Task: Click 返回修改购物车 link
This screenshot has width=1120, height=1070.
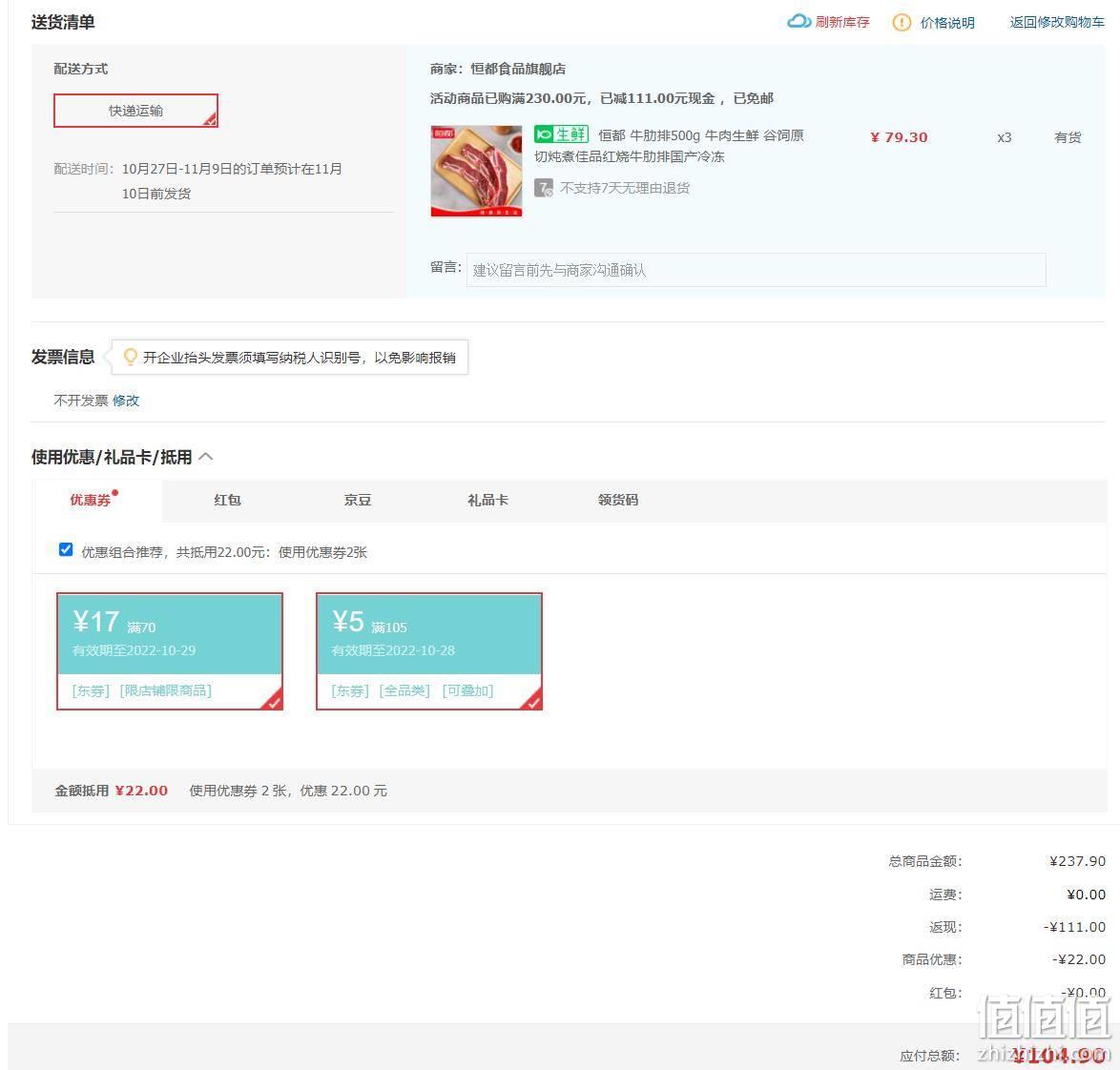Action: 1057,22
